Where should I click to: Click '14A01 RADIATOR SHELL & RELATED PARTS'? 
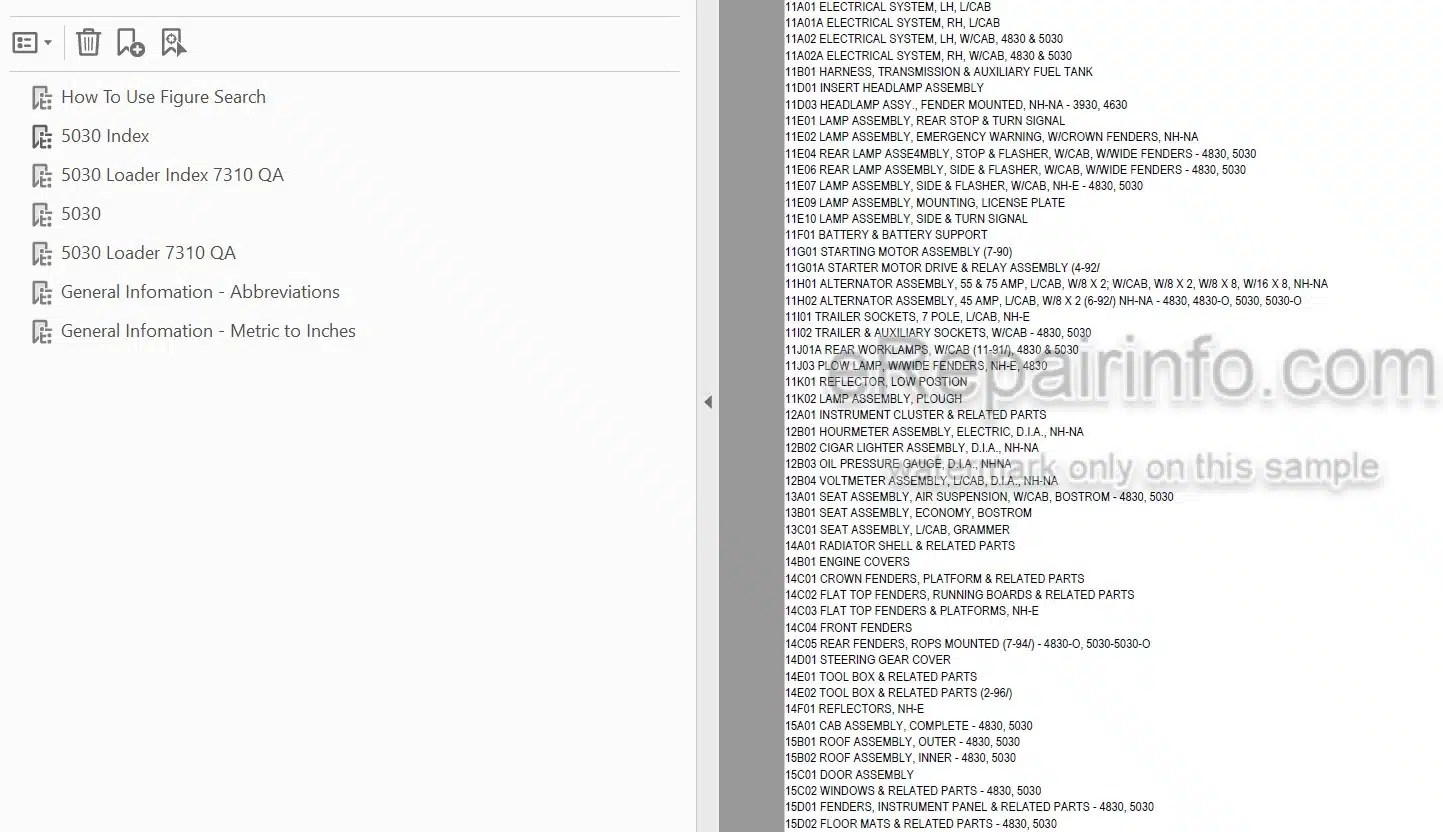click(900, 546)
